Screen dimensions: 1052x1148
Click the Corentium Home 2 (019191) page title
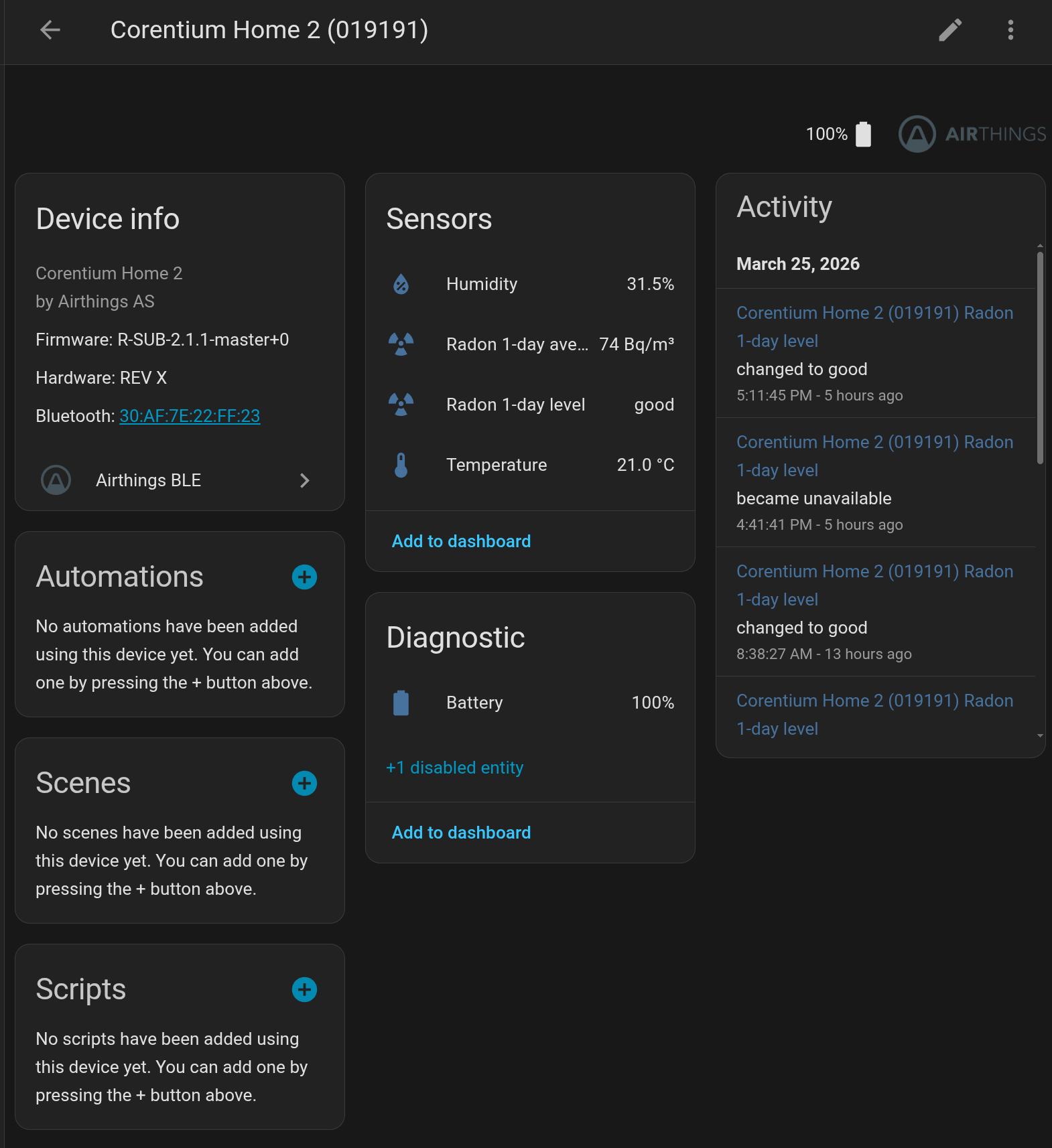coord(269,30)
